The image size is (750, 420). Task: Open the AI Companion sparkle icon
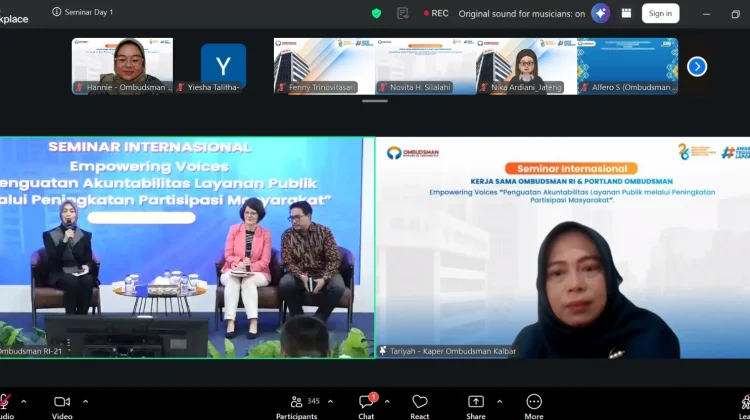(600, 13)
